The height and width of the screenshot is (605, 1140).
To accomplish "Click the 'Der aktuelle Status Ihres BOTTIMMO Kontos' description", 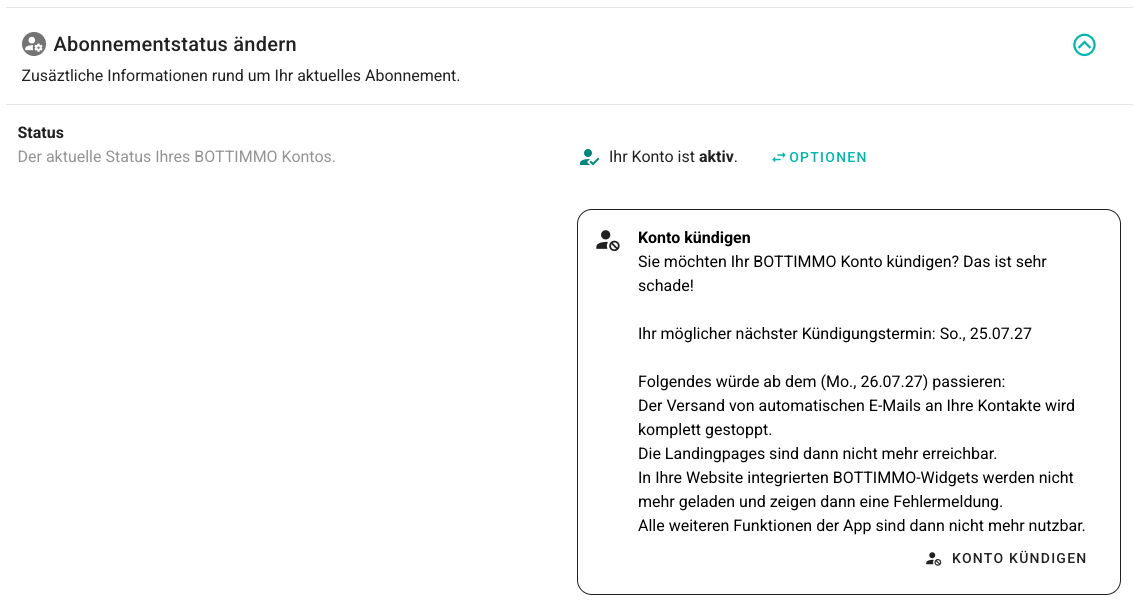I will pyautogui.click(x=176, y=156).
